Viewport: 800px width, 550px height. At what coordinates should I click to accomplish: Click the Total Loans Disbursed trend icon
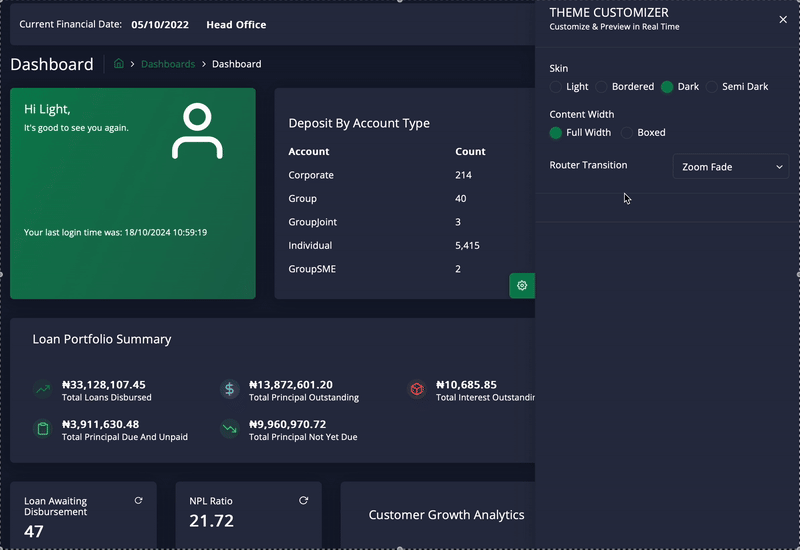pos(42,390)
